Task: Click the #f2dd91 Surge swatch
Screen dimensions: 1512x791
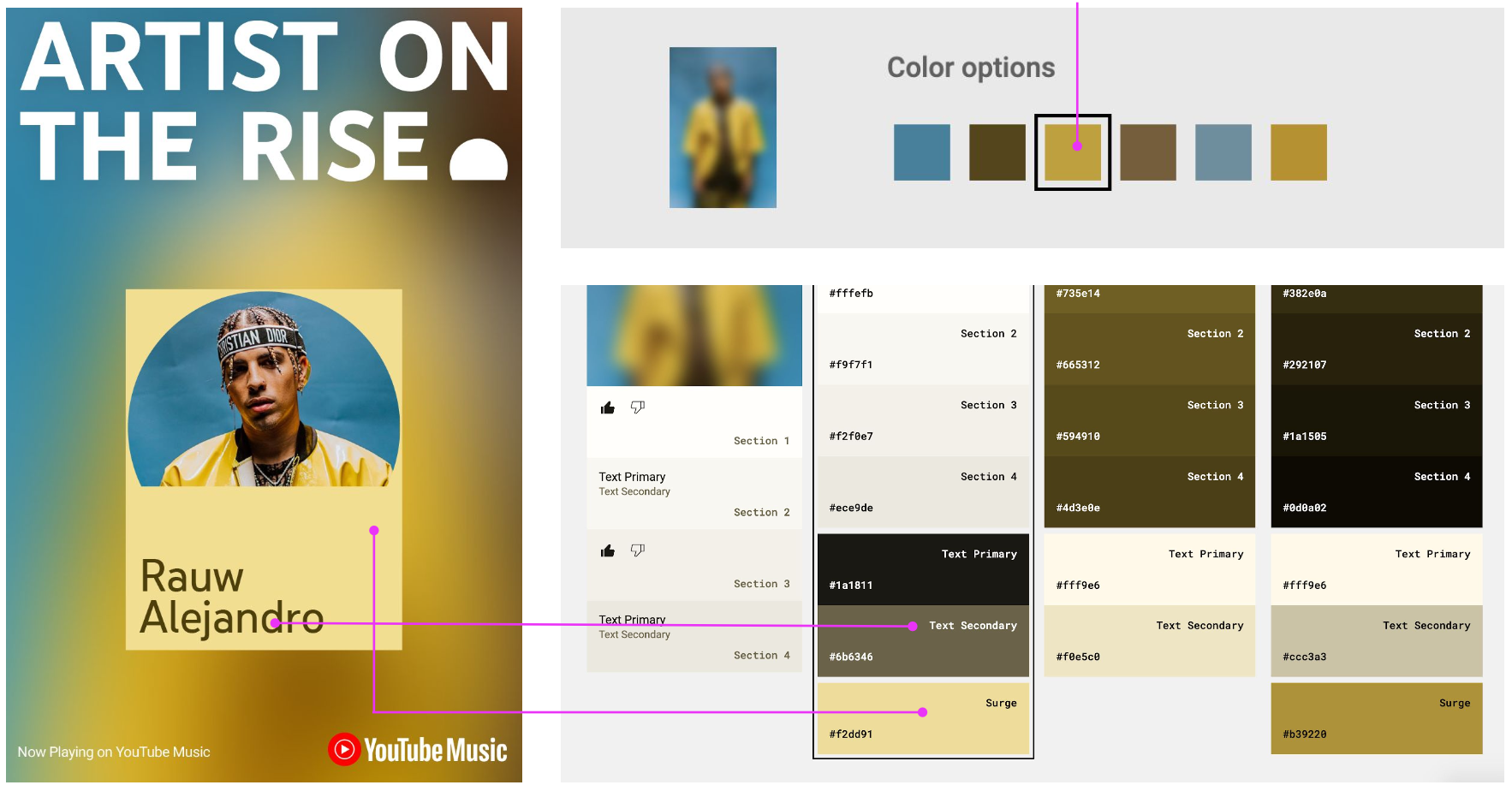Action: tap(923, 718)
